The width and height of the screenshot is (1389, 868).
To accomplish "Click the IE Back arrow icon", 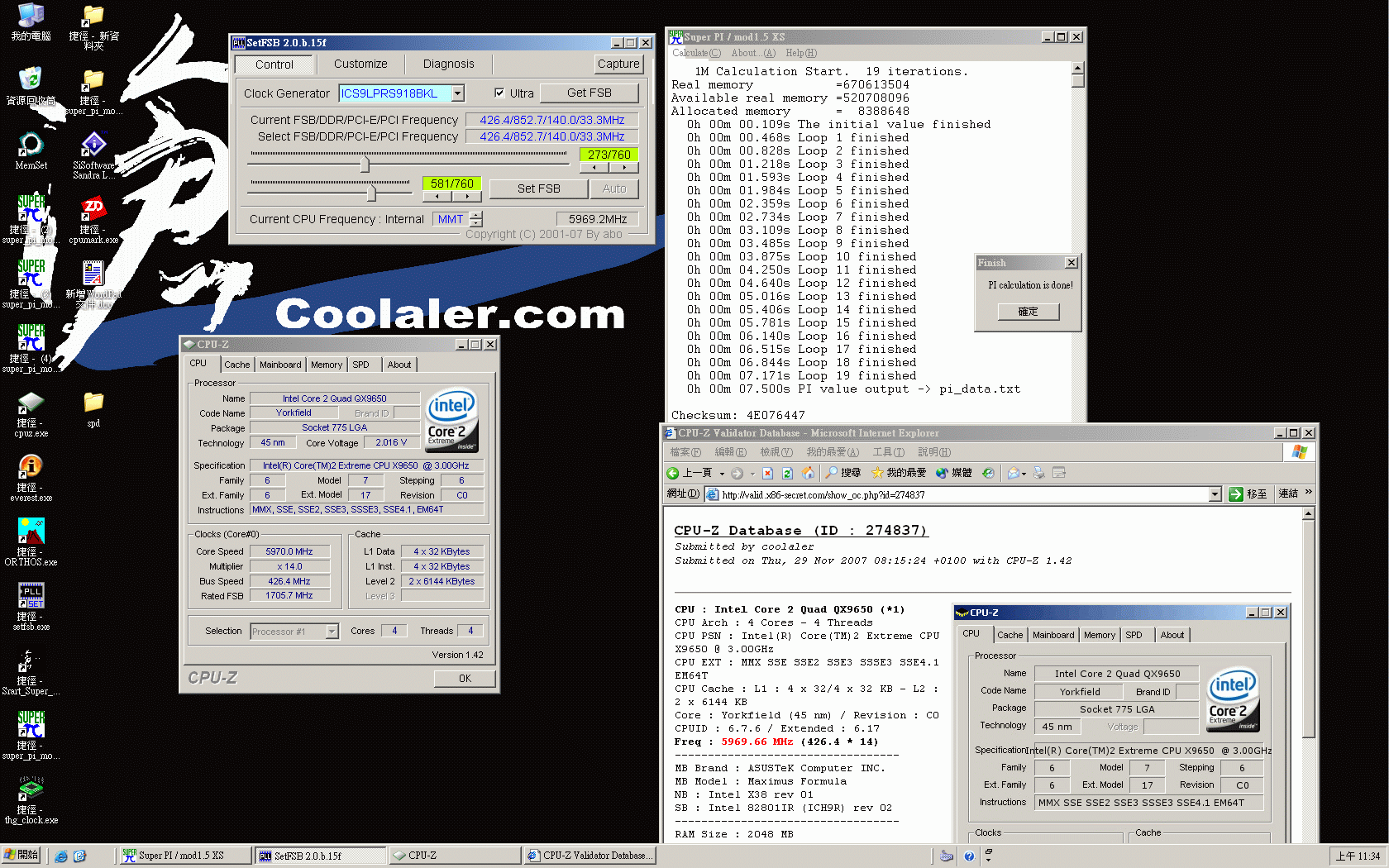I will click(673, 473).
